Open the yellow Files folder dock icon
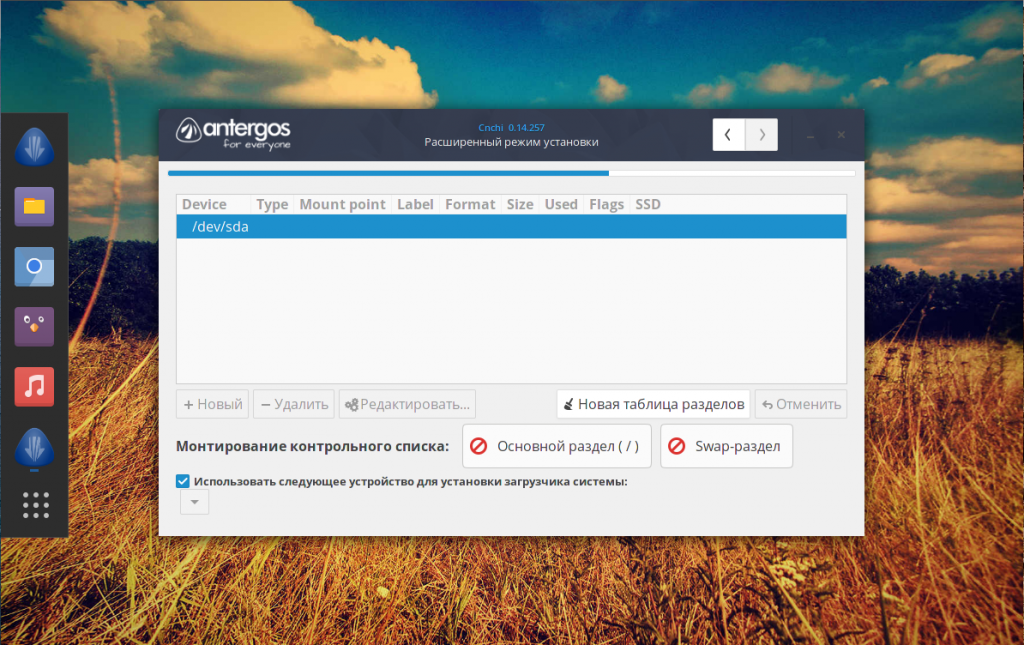 coord(34,206)
